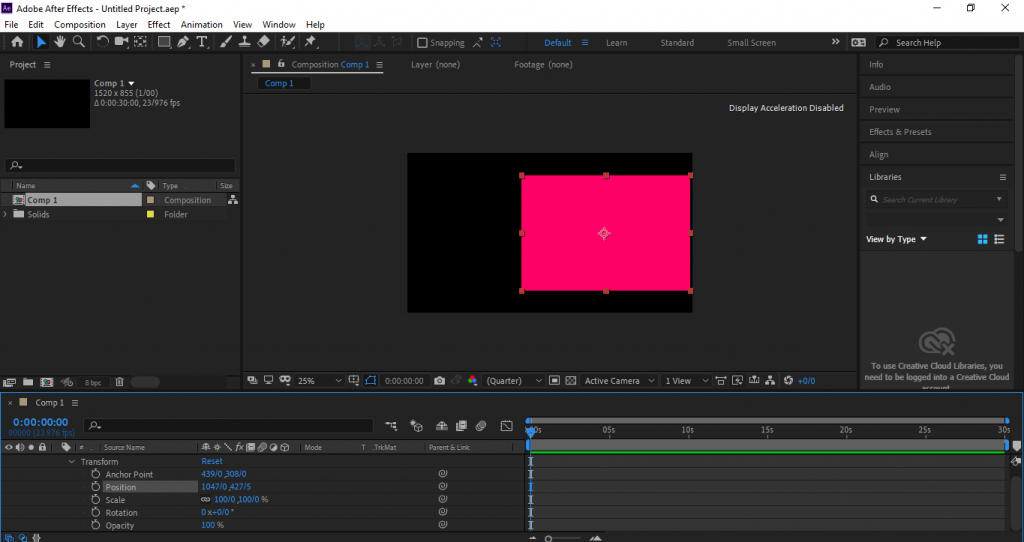Open the Effect menu
The width and height of the screenshot is (1024, 542).
(159, 25)
